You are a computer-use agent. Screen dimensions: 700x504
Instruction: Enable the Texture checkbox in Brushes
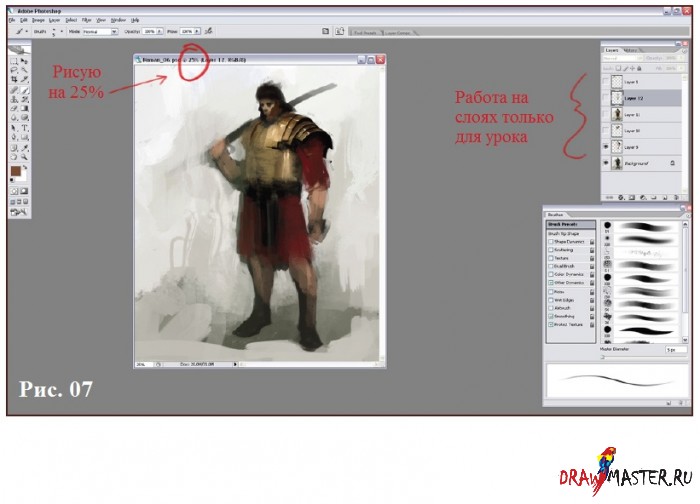(x=551, y=258)
